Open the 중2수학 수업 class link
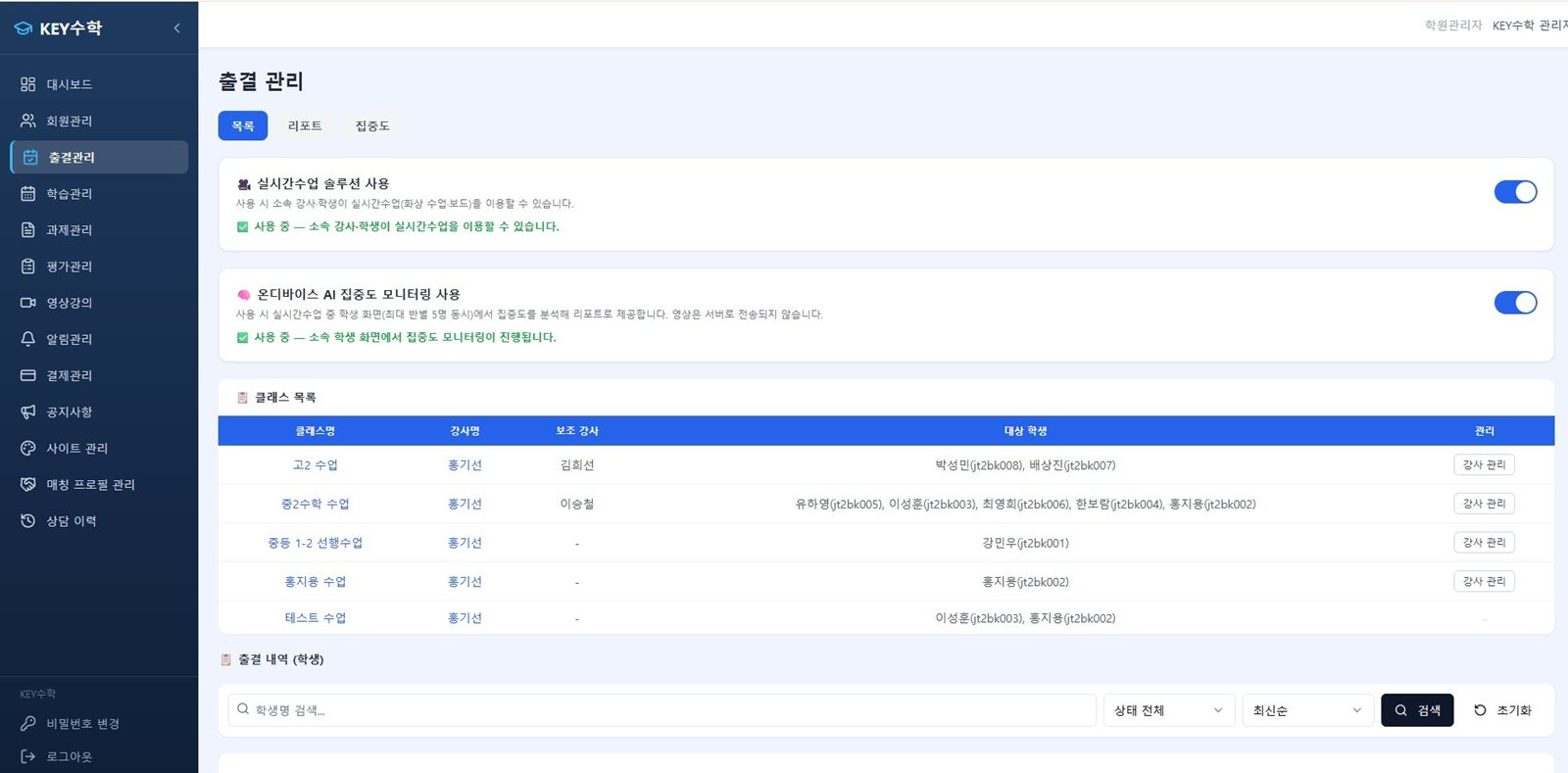 [316, 504]
